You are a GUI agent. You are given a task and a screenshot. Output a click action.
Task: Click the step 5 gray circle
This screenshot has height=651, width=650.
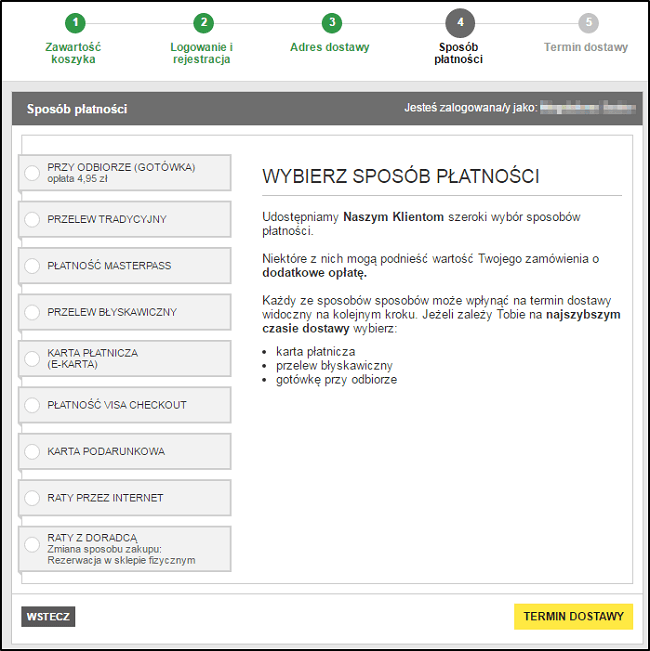588,23
